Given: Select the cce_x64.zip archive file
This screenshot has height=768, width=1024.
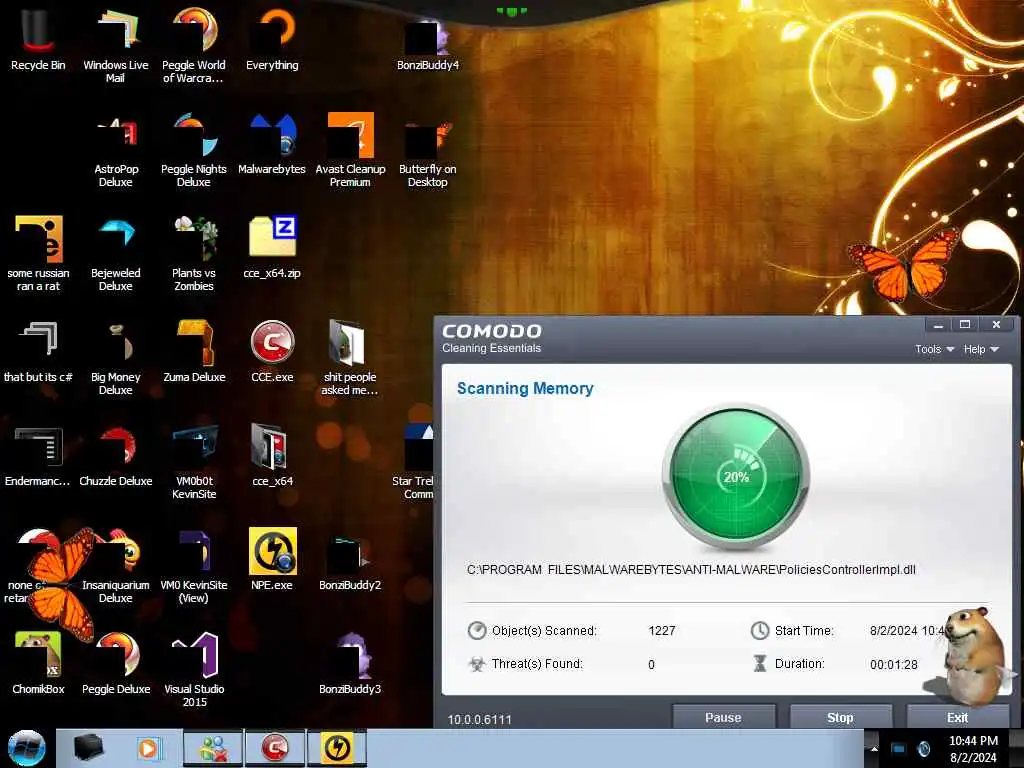Looking at the screenshot, I should coord(272,247).
